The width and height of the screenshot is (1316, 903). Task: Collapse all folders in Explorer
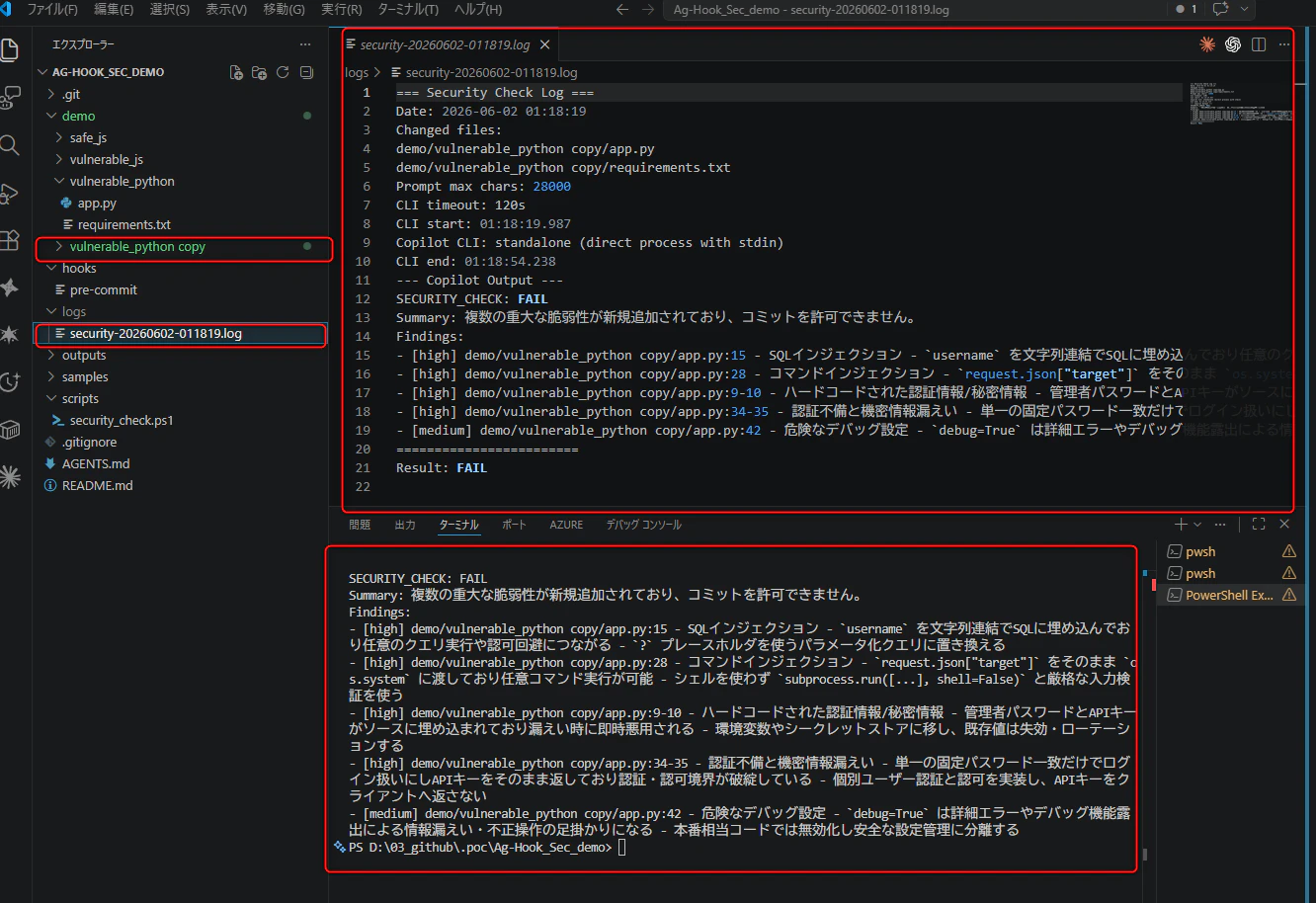tap(306, 72)
